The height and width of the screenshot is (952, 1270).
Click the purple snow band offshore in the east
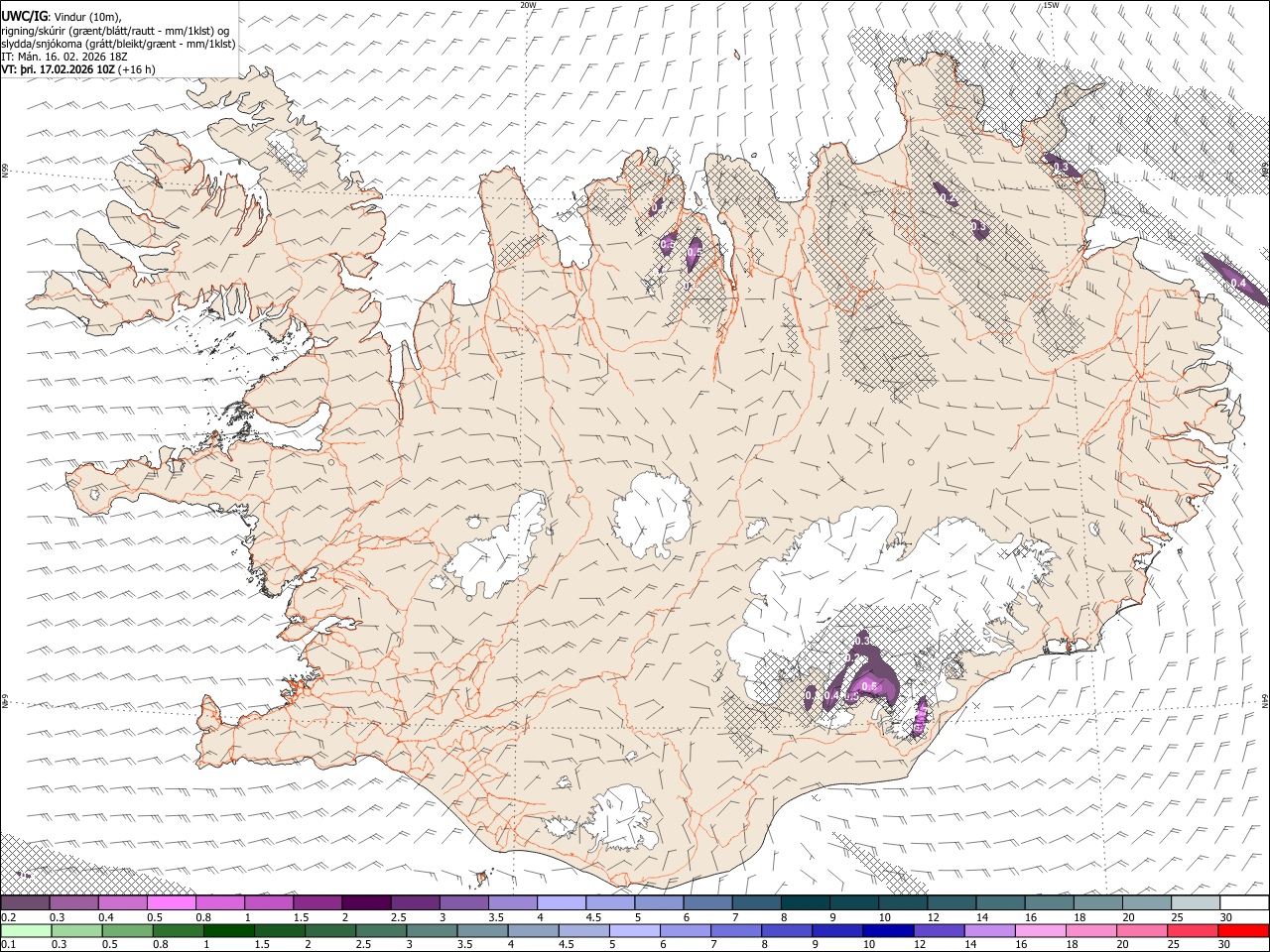click(x=1235, y=279)
